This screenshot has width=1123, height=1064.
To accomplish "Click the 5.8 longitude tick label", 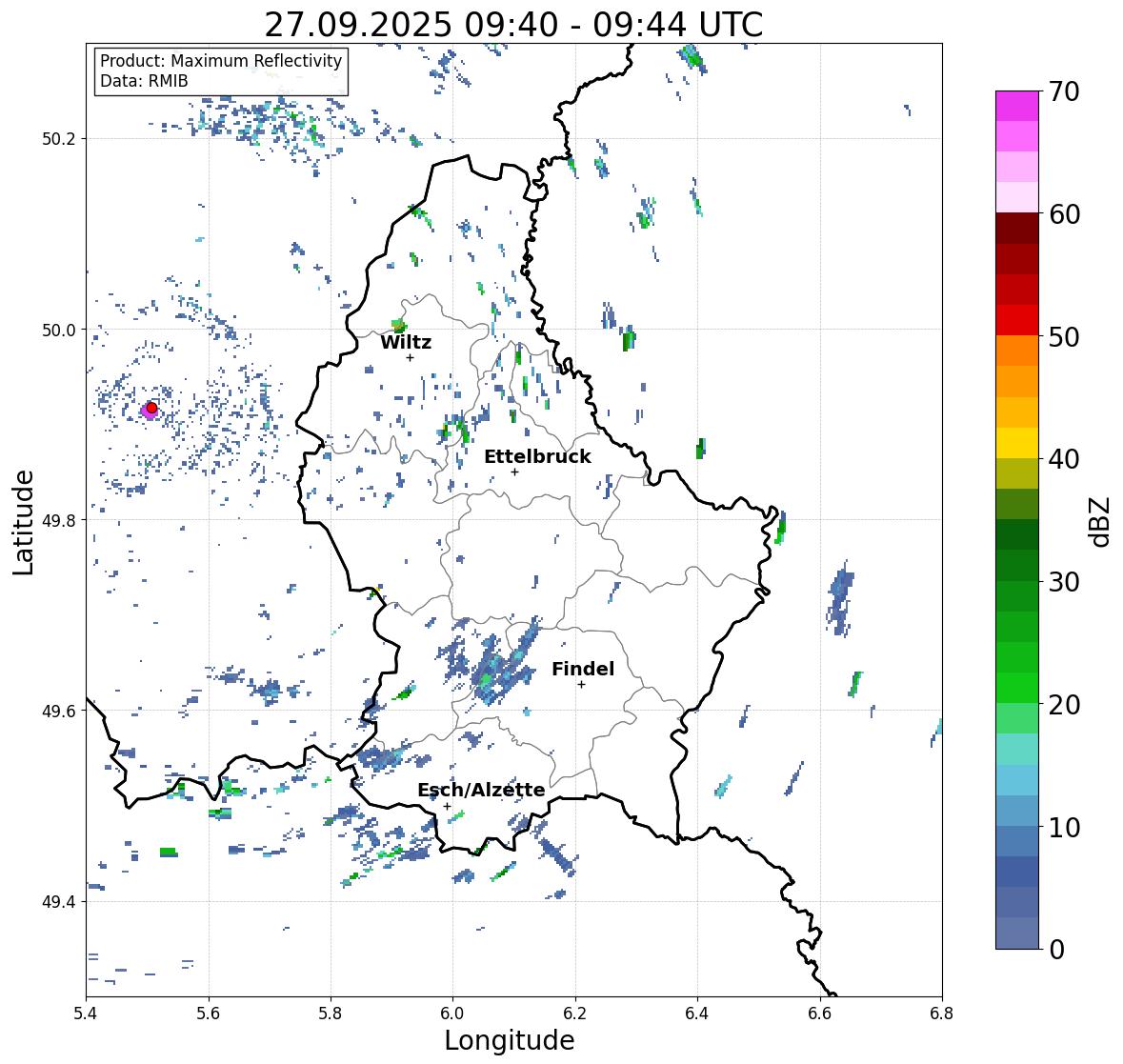I will pyautogui.click(x=331, y=1014).
